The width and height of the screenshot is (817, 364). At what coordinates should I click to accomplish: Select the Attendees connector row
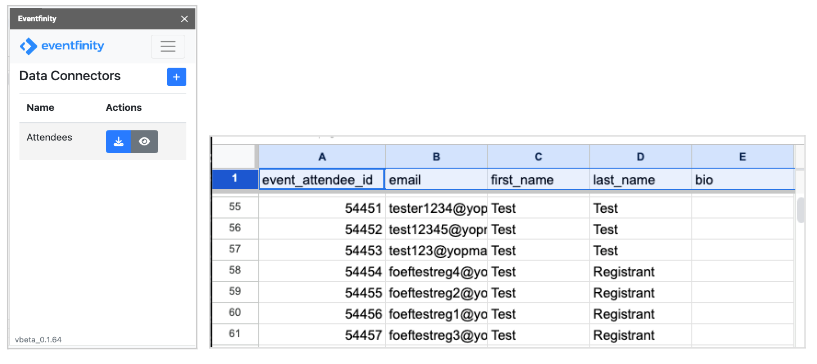click(x=103, y=142)
